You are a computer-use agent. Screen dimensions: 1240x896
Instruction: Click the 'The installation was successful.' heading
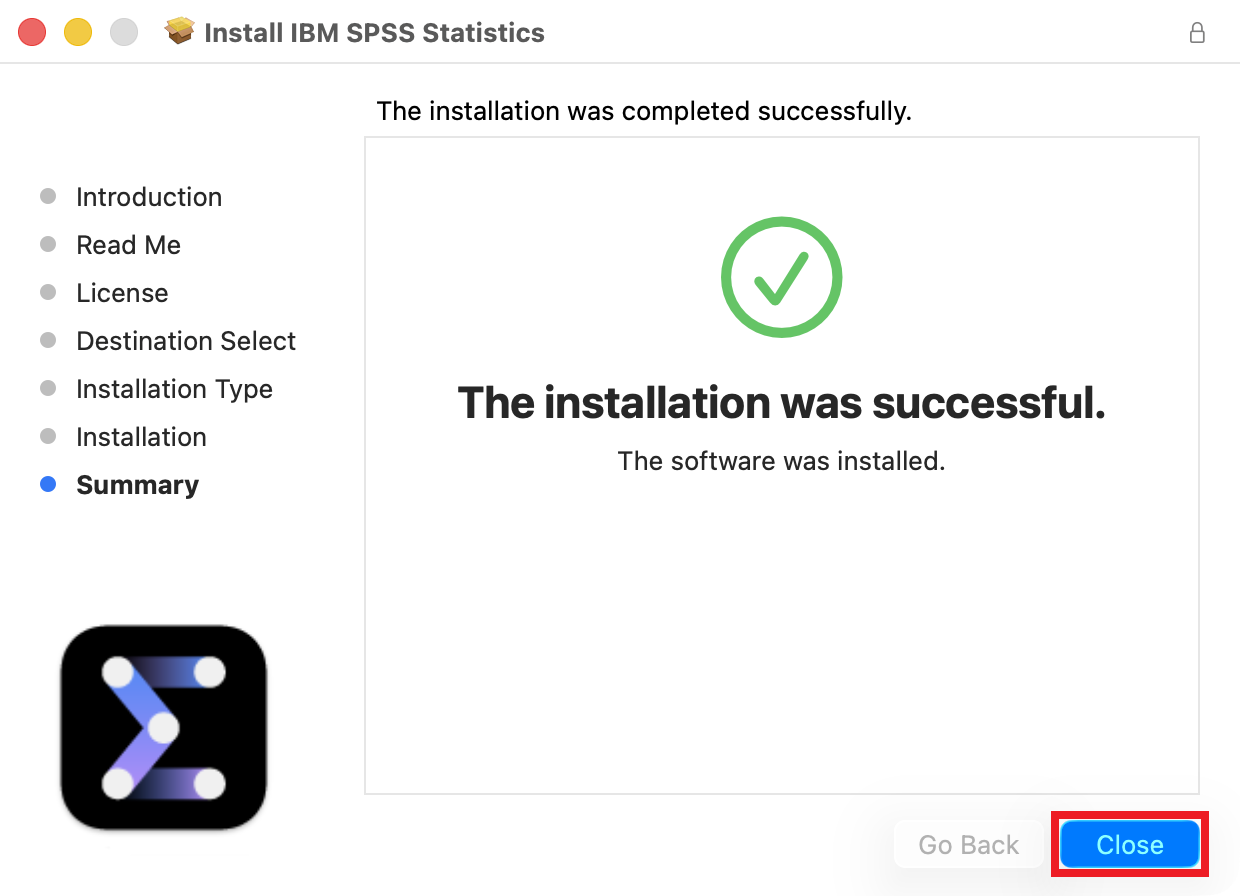click(781, 403)
